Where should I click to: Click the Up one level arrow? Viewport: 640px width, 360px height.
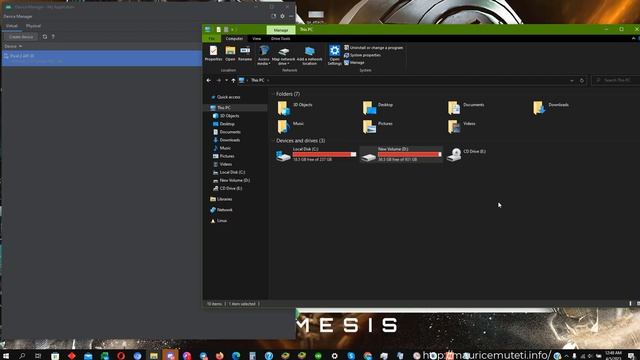click(233, 80)
